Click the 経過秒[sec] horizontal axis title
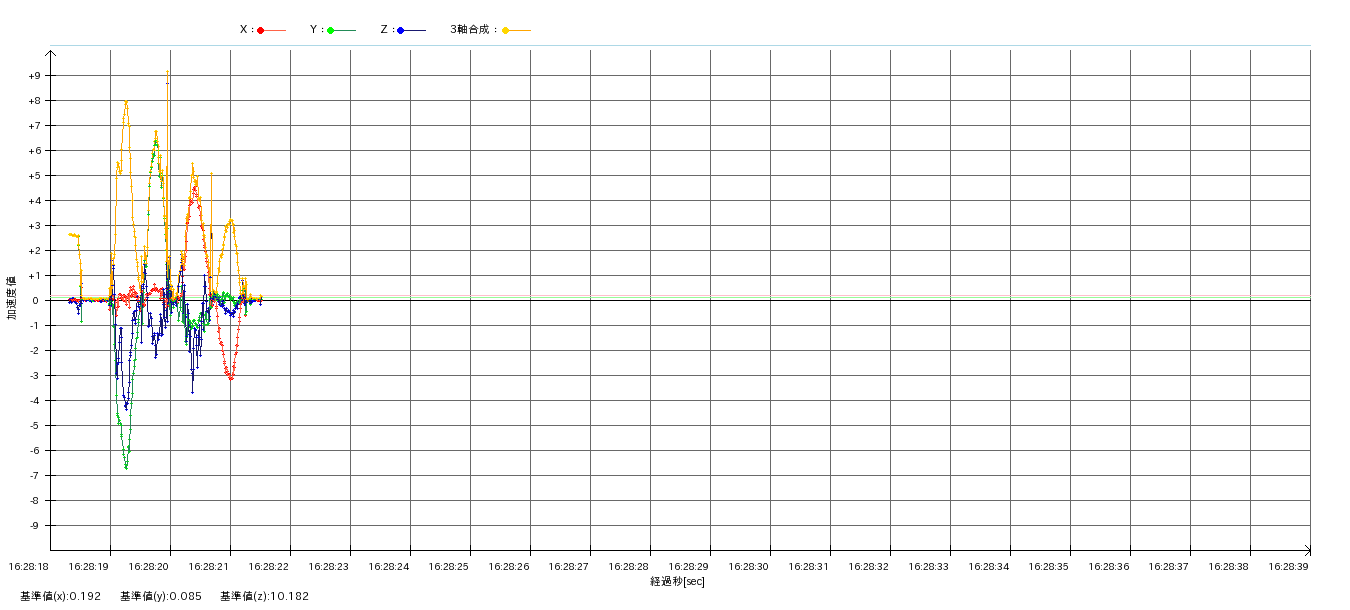This screenshot has width=1350, height=610. pos(677,581)
